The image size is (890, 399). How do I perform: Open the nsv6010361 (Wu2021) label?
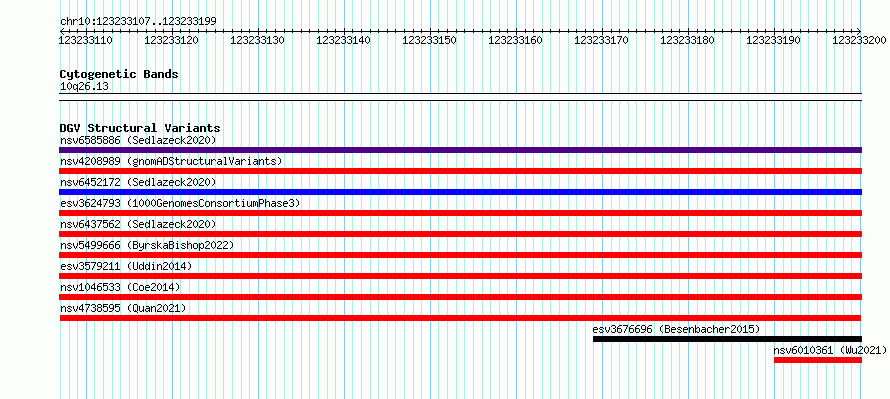(830, 350)
